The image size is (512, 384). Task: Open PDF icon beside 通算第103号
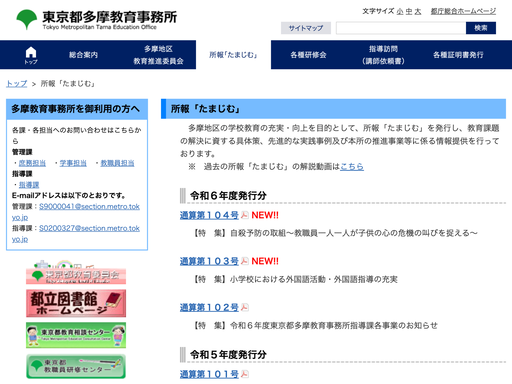(245, 261)
